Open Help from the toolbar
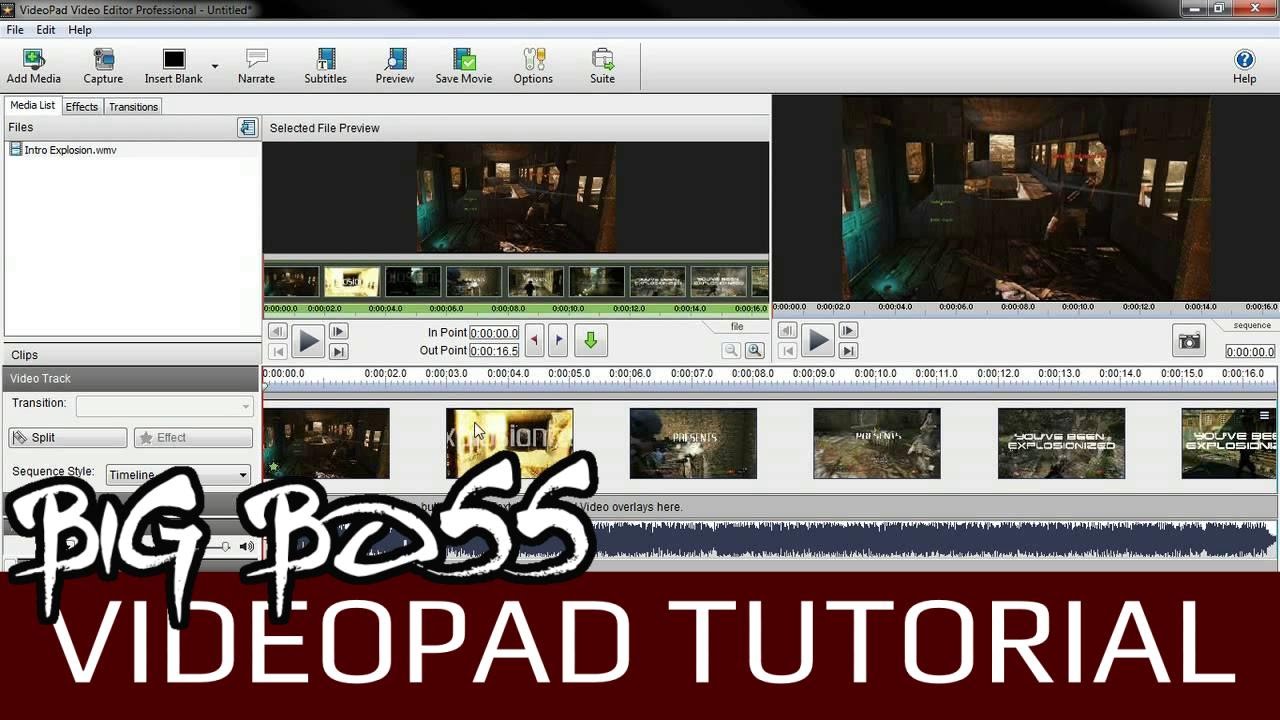Image resolution: width=1280 pixels, height=720 pixels. tap(1244, 67)
